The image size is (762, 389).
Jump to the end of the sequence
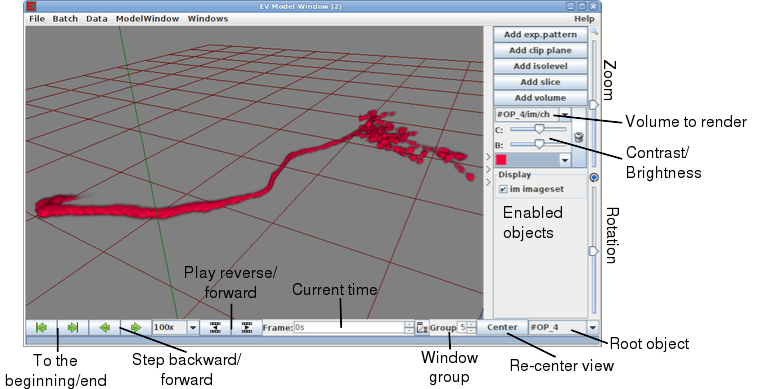[x=73, y=328]
